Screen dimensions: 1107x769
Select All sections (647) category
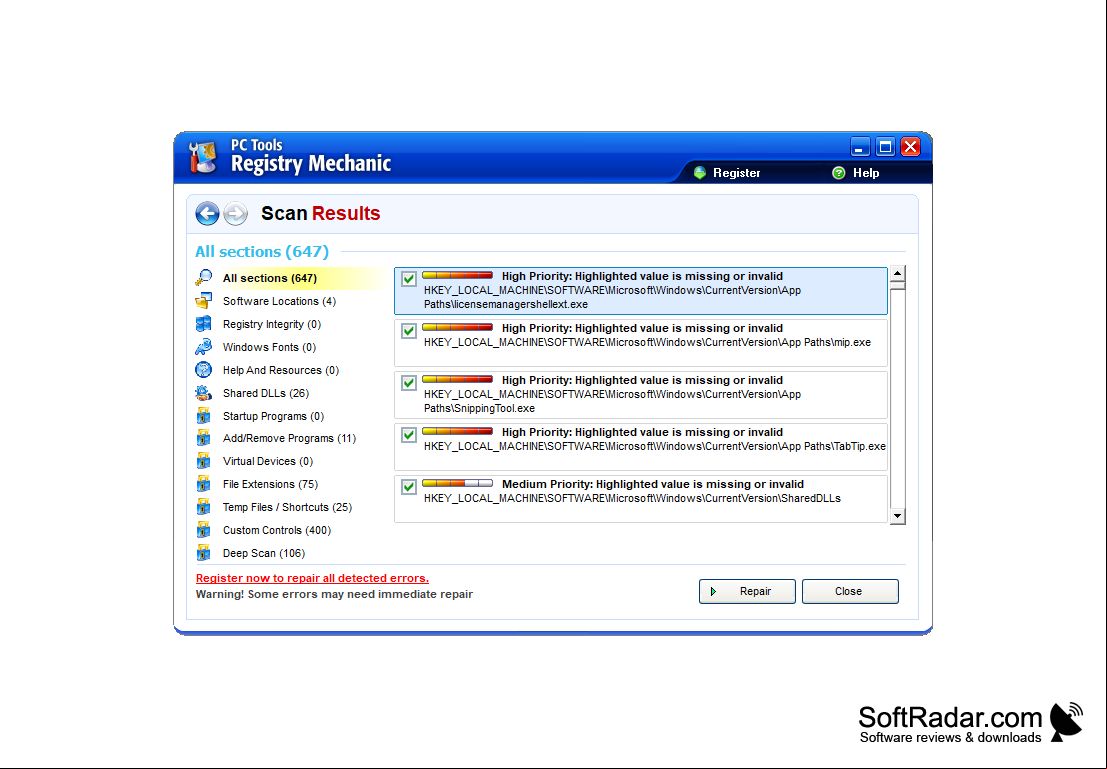click(270, 278)
